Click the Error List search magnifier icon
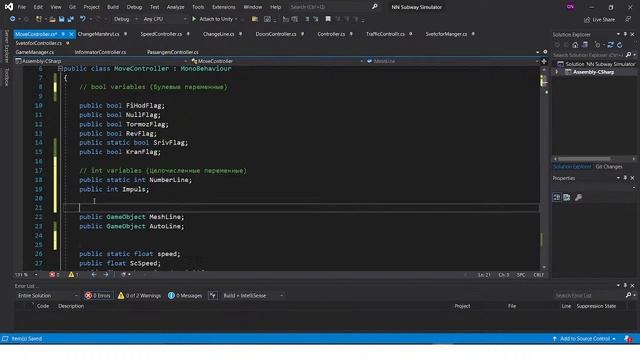Viewport: 640px width, 360px height. [x=628, y=296]
